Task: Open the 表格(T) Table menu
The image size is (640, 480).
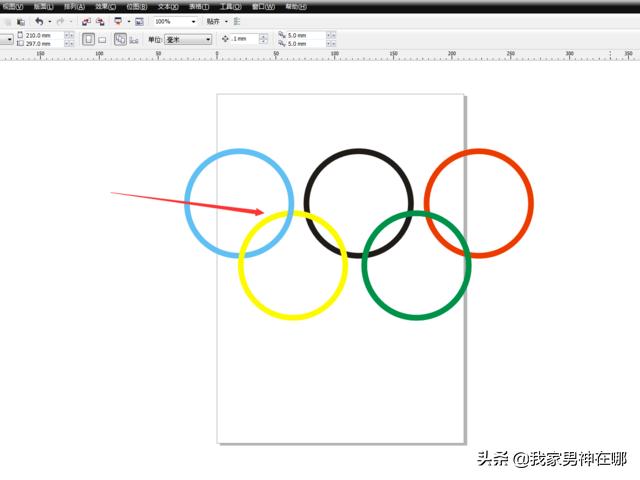Action: [x=199, y=7]
